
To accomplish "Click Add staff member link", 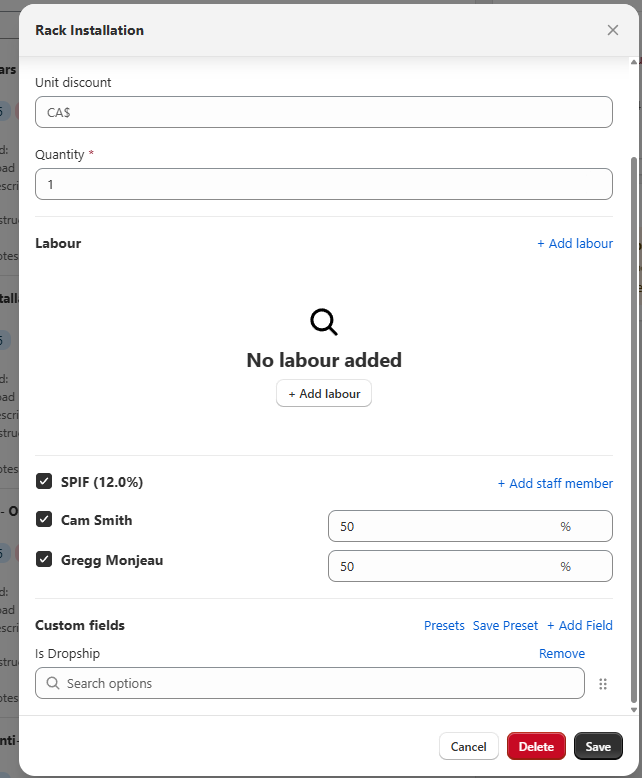I will pos(555,484).
